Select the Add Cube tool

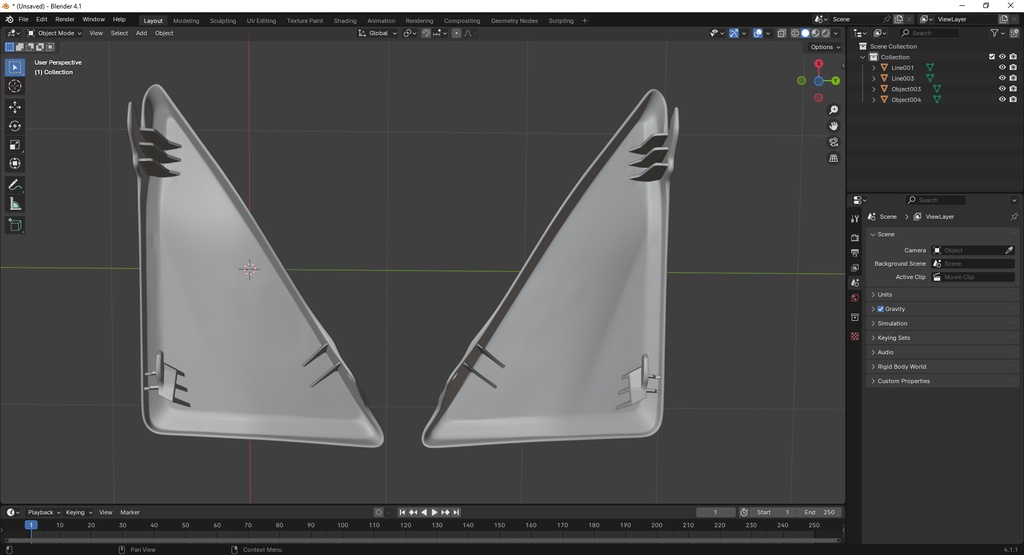(14, 226)
